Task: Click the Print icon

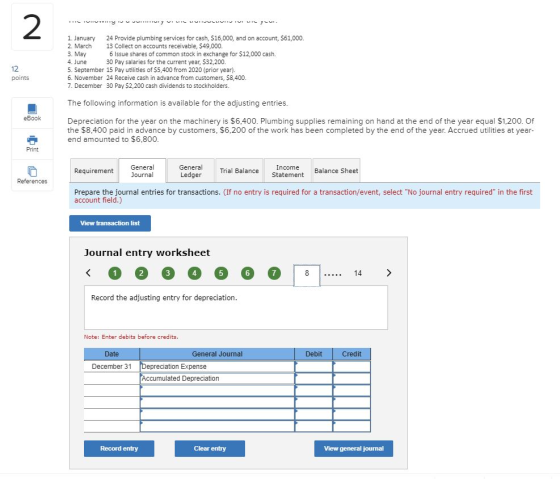Action: click(32, 140)
